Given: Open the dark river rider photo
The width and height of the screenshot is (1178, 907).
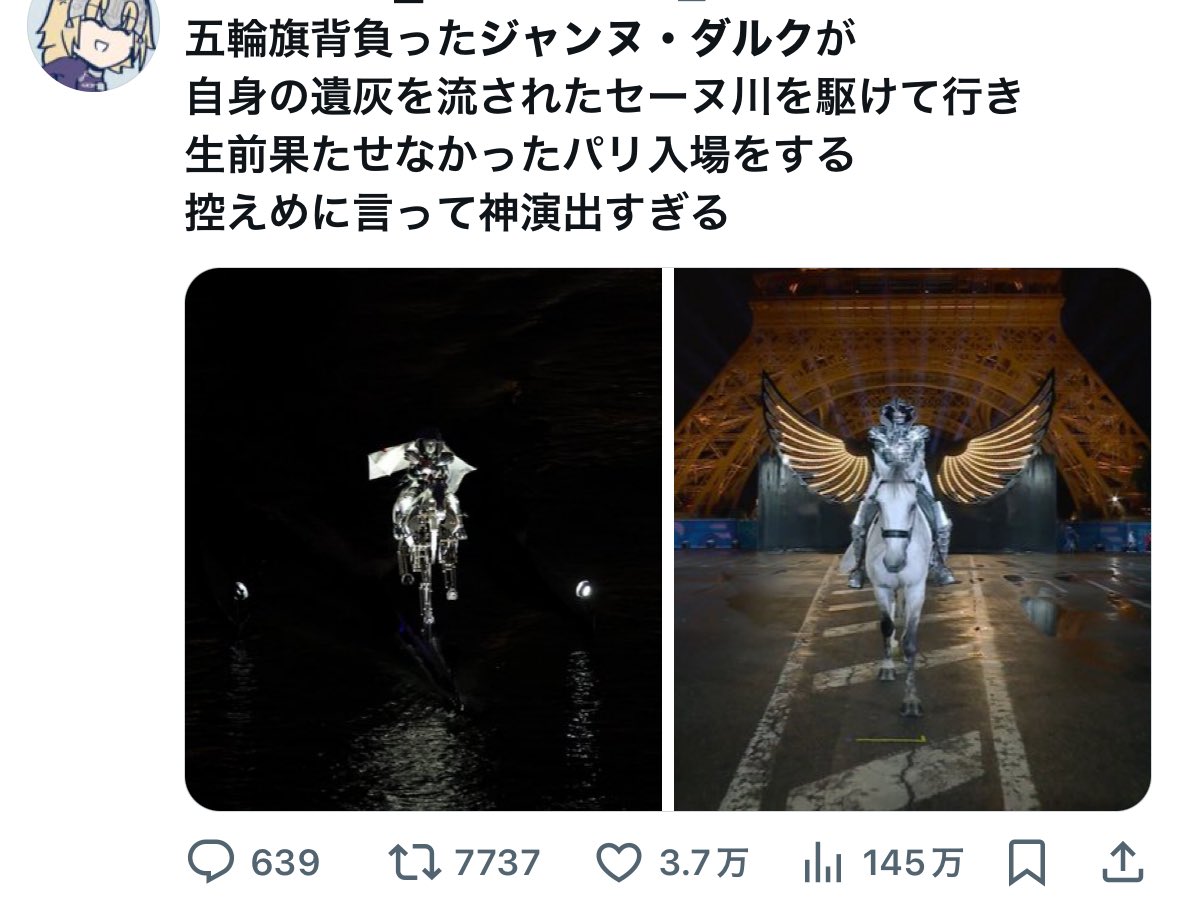Looking at the screenshot, I should 423,539.
